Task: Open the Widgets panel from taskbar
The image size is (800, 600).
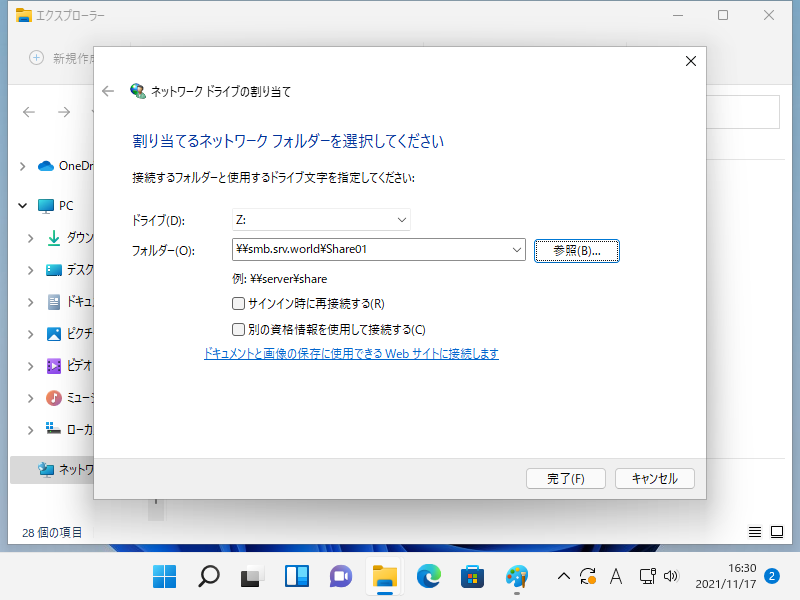Action: point(297,576)
